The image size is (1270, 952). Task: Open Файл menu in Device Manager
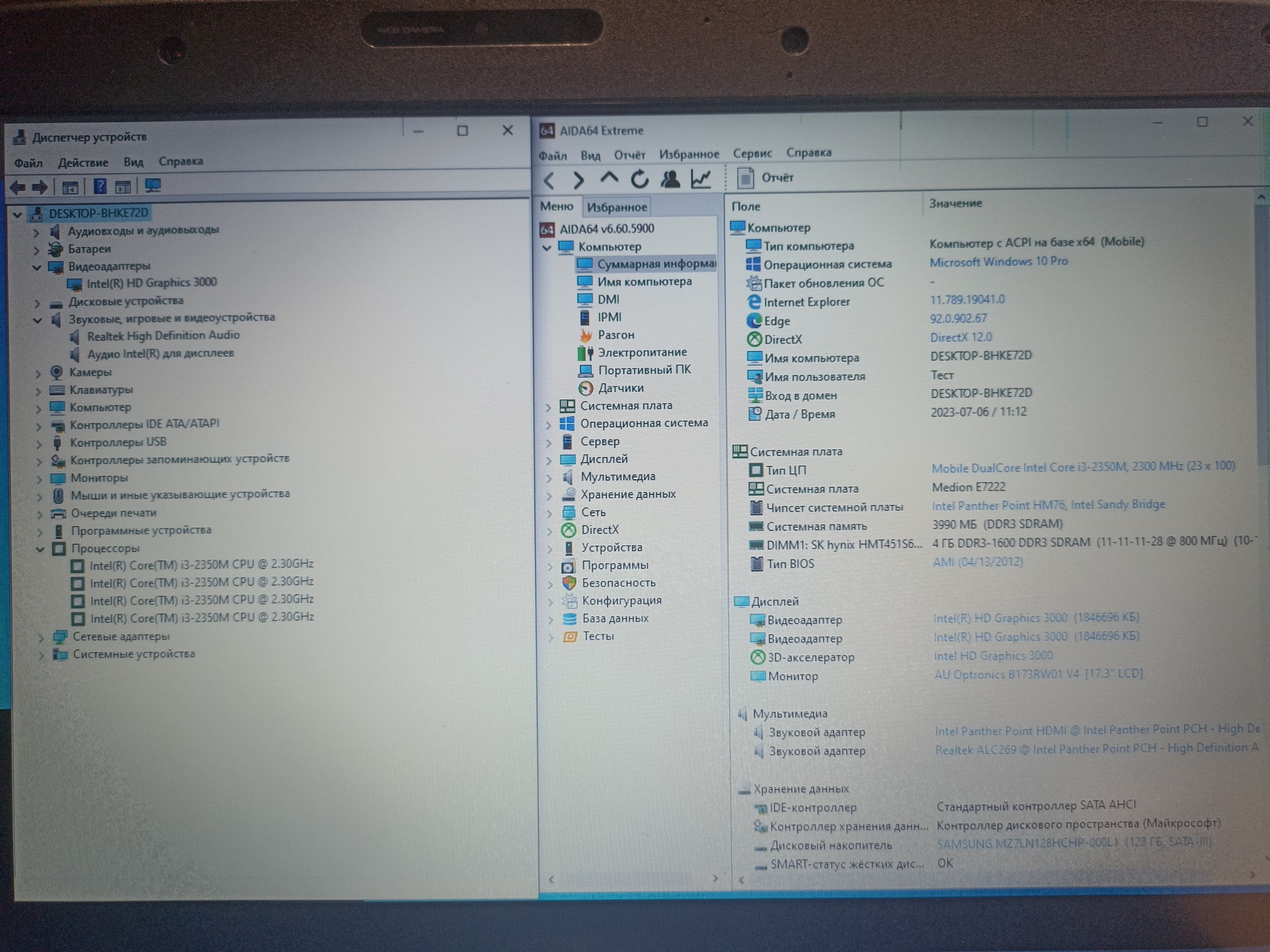[x=28, y=163]
